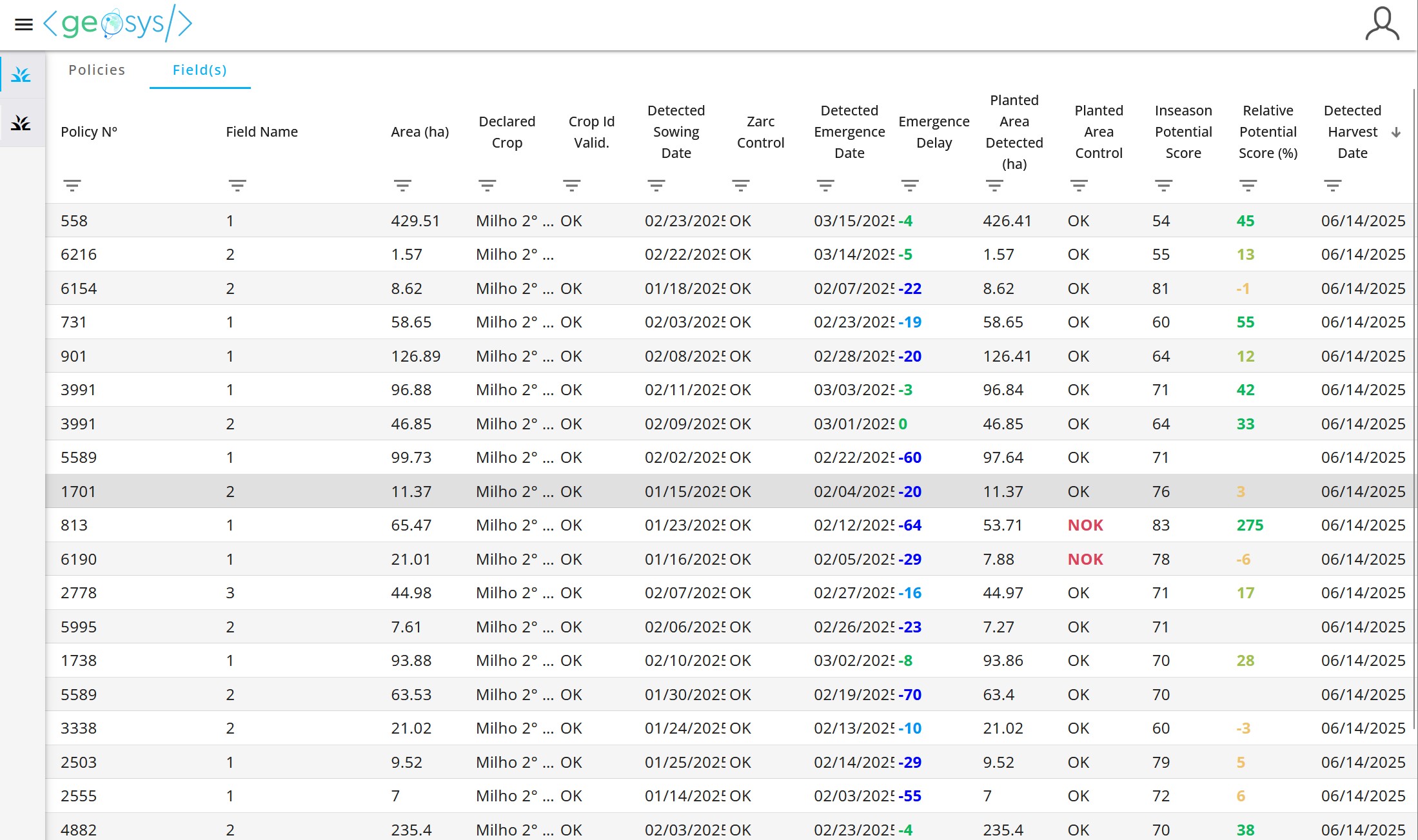This screenshot has width=1418, height=840.
Task: Click the geosys logo
Action: (x=118, y=24)
